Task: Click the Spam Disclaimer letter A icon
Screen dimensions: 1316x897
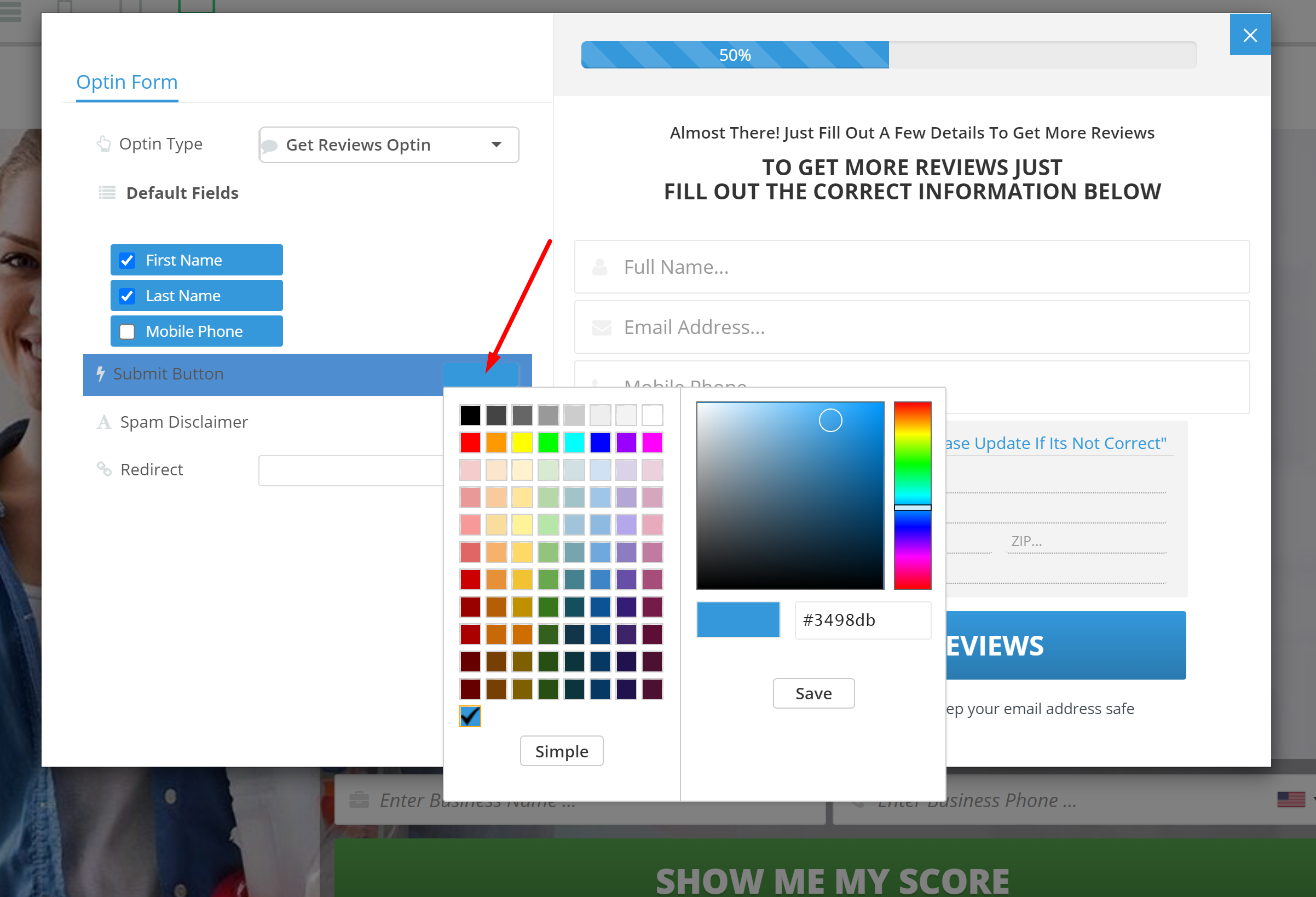Action: point(104,422)
